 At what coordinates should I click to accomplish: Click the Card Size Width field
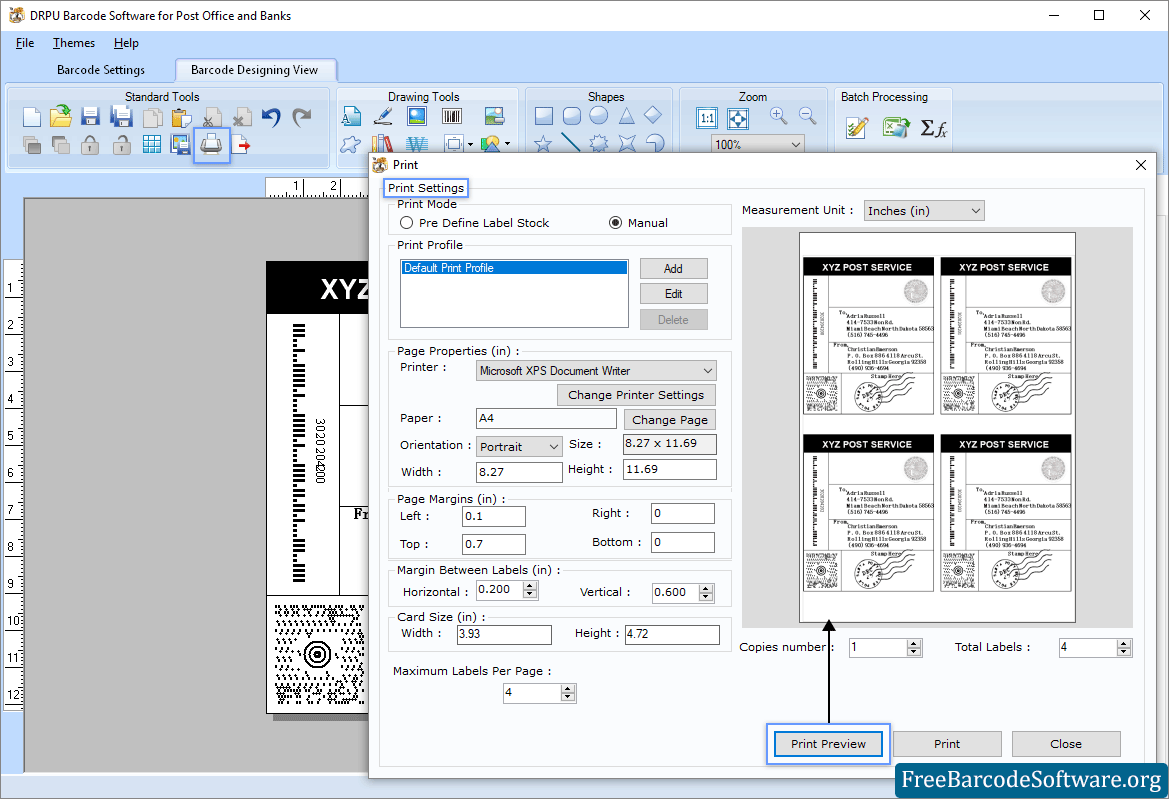pos(504,634)
